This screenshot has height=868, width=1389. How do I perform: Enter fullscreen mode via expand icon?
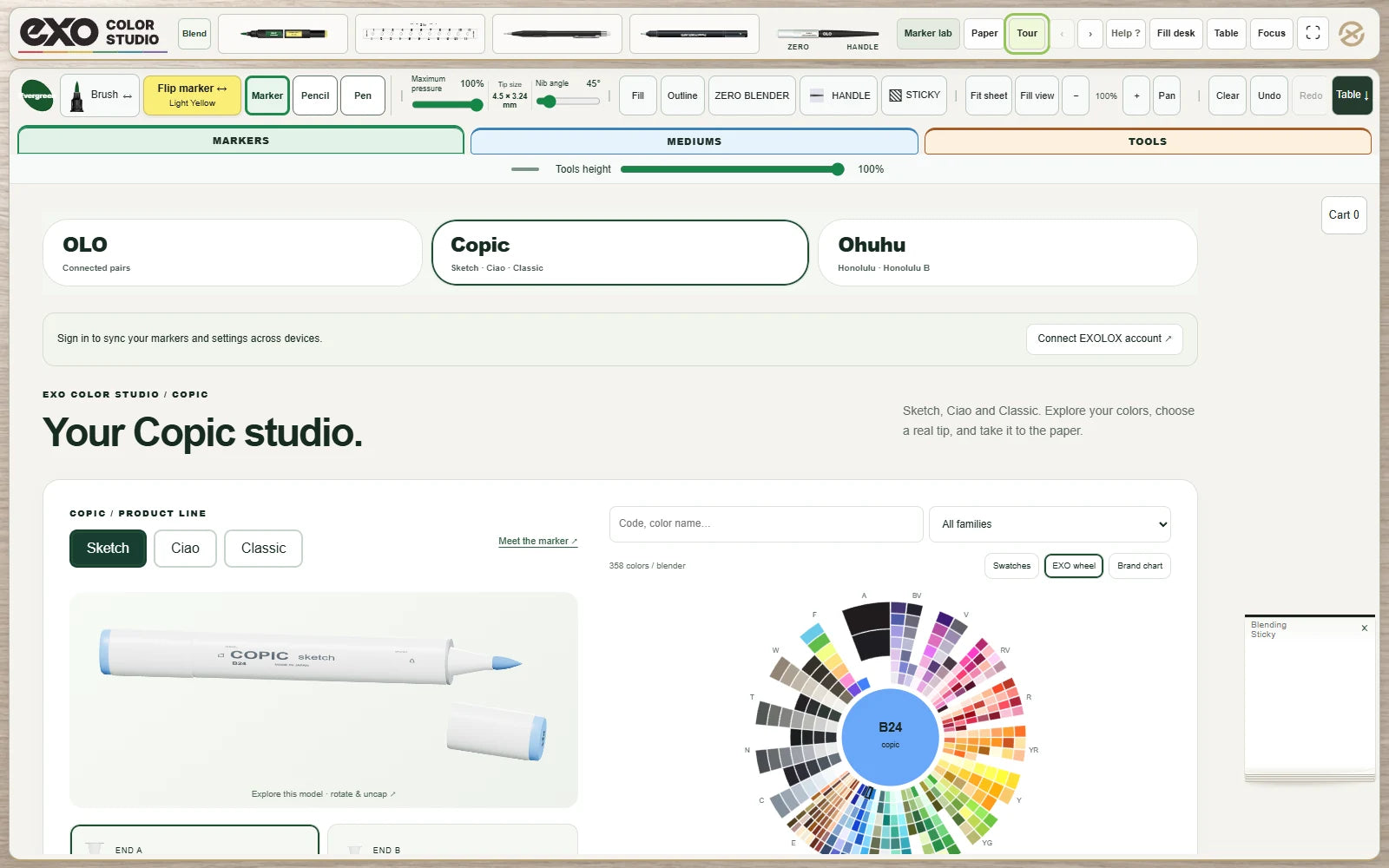click(x=1313, y=33)
